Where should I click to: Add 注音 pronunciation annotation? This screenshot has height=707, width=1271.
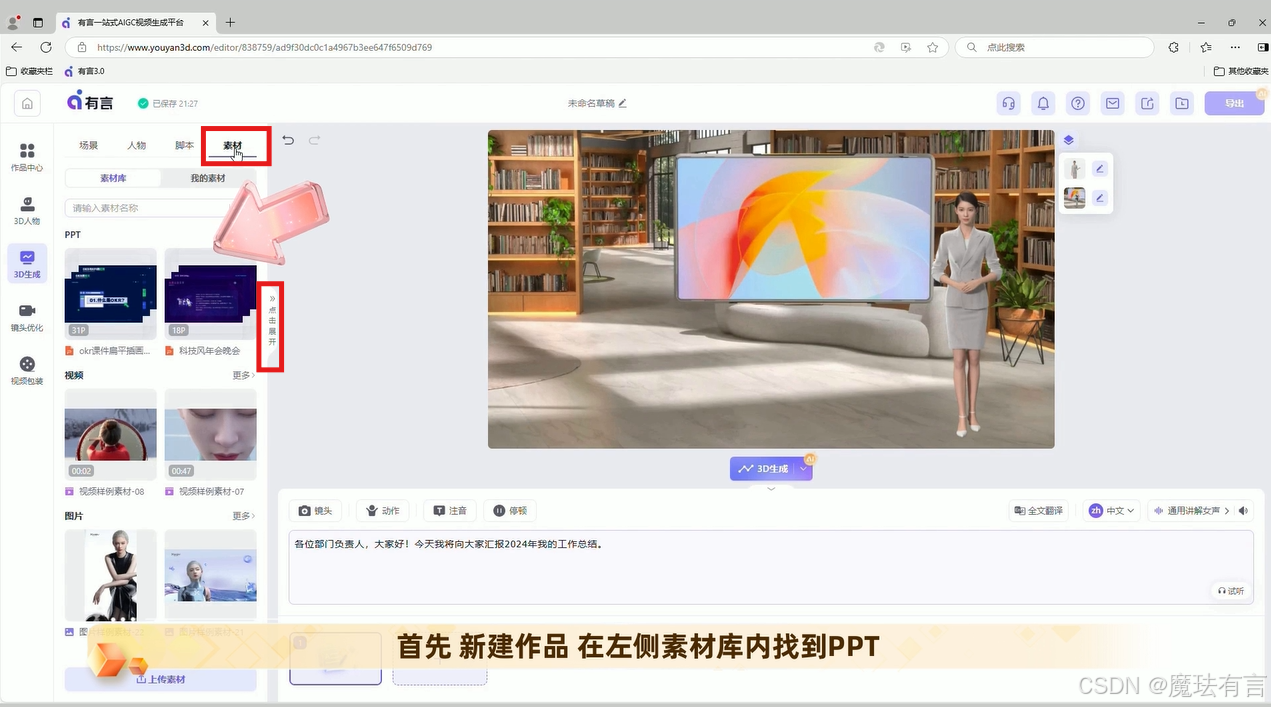click(449, 510)
